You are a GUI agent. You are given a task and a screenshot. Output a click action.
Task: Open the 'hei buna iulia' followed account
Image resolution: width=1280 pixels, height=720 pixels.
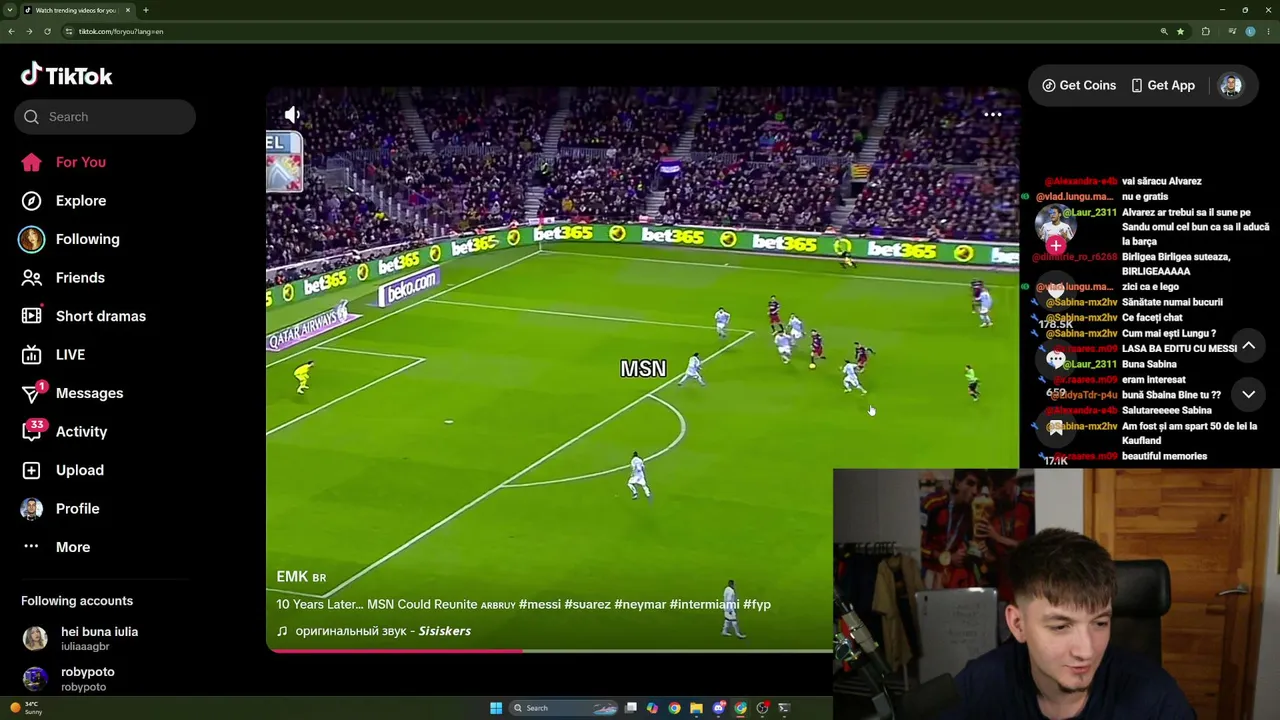[80, 638]
